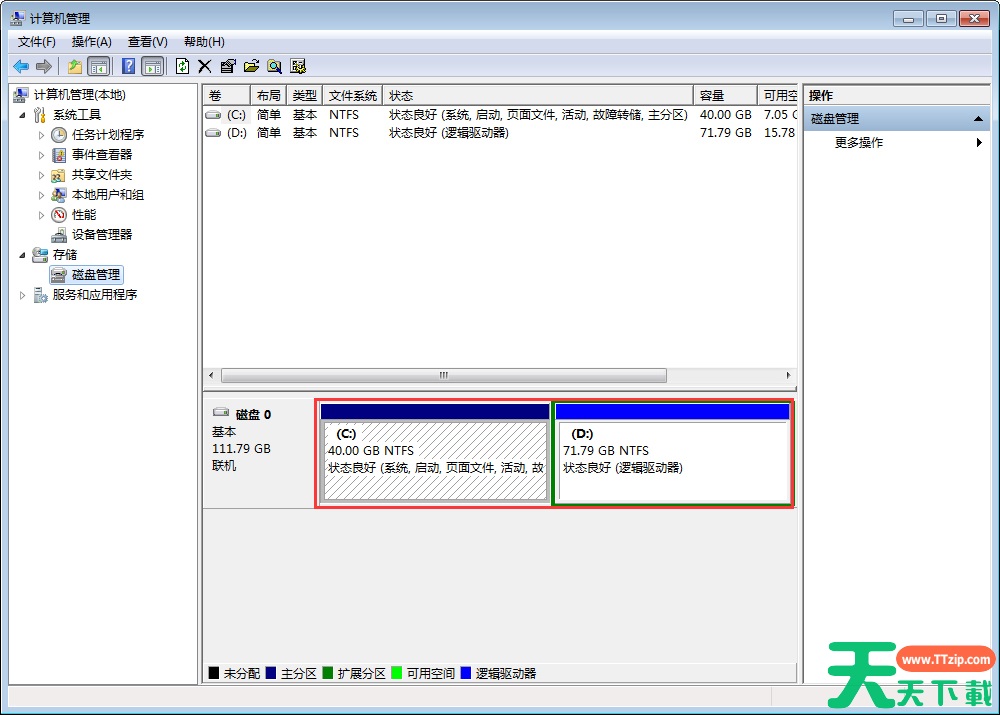The image size is (1000, 715).
Task: Click the 容量 column header
Action: click(712, 95)
